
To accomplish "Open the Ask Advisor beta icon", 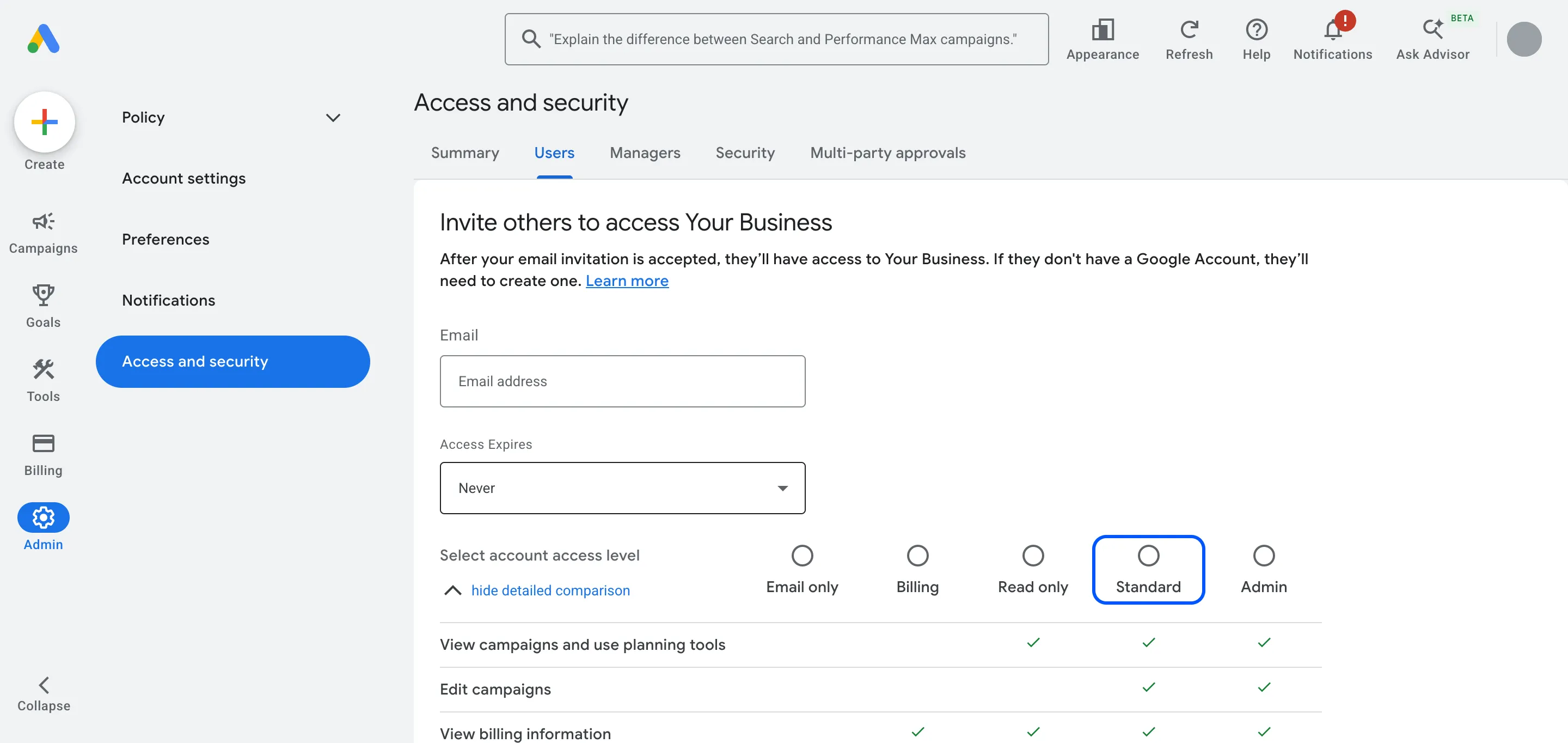I will (1432, 29).
